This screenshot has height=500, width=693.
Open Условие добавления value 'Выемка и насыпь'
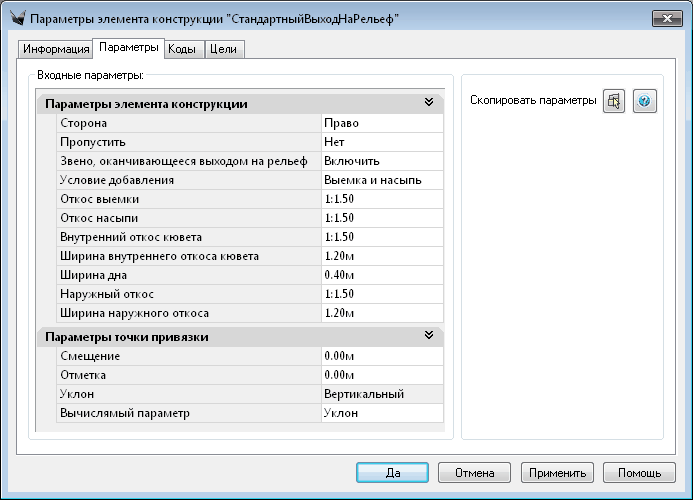click(381, 180)
